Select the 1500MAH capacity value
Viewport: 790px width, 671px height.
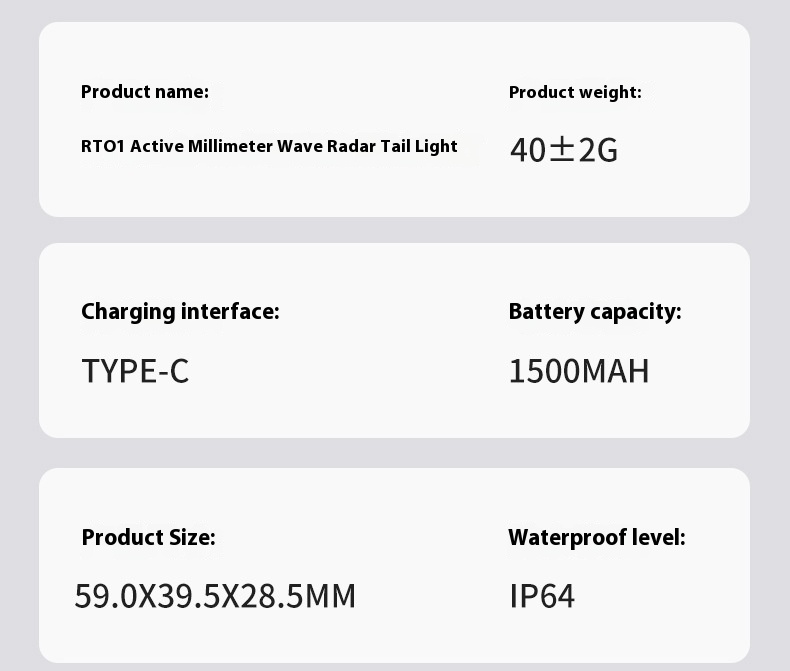tap(579, 371)
